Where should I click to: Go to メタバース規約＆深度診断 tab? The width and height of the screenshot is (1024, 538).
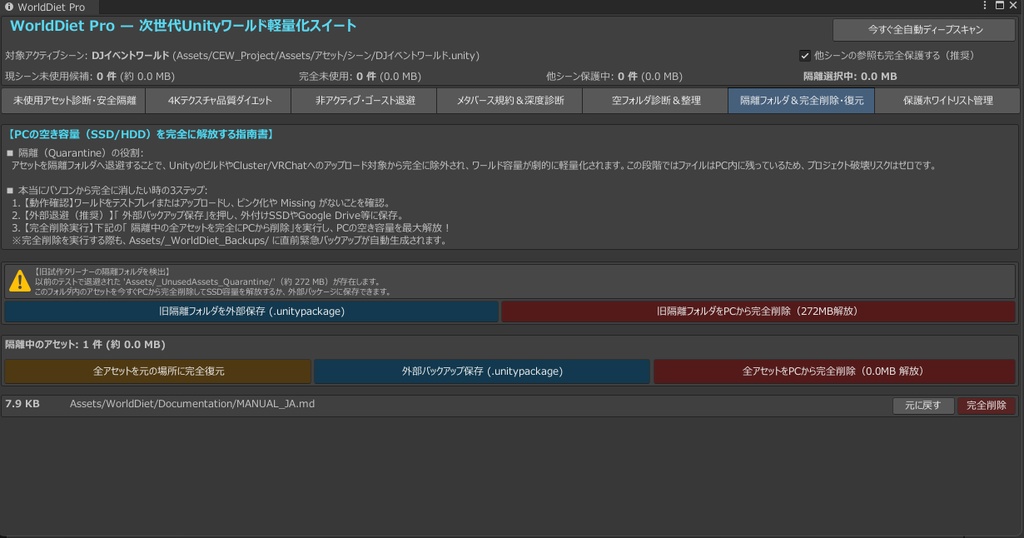[510, 101]
